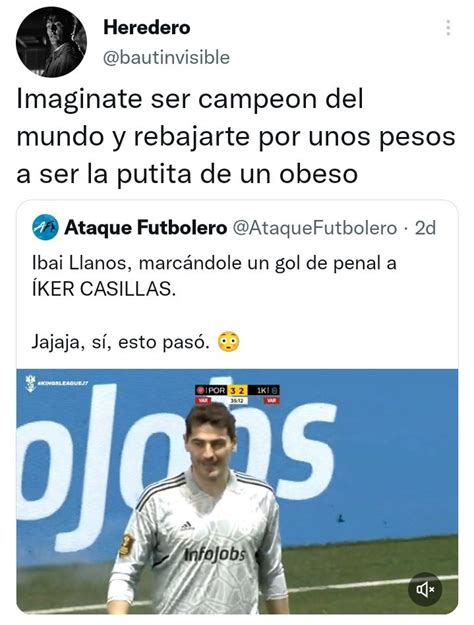Play the embedded goalkeeper video
The width and height of the screenshot is (474, 625).
pos(237,491)
